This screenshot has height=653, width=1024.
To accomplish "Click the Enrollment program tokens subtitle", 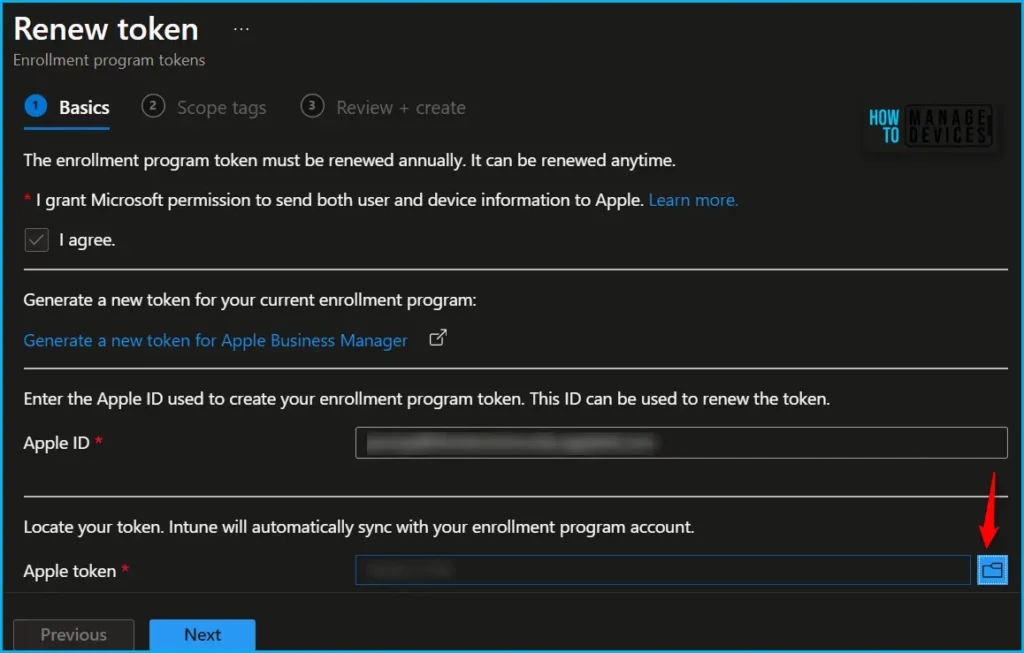I will [x=109, y=60].
